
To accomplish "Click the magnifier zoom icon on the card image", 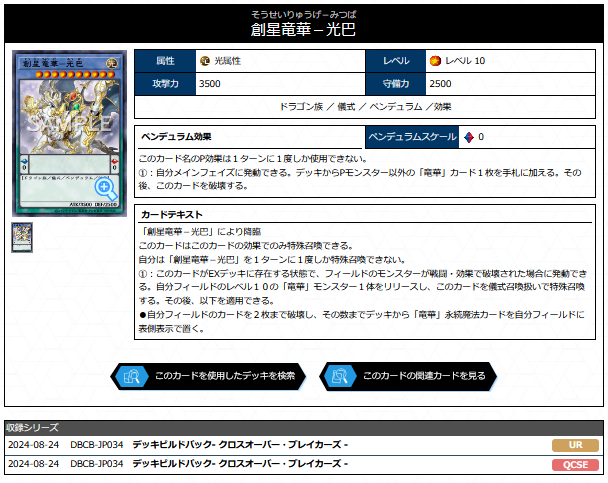I will [x=105, y=188].
